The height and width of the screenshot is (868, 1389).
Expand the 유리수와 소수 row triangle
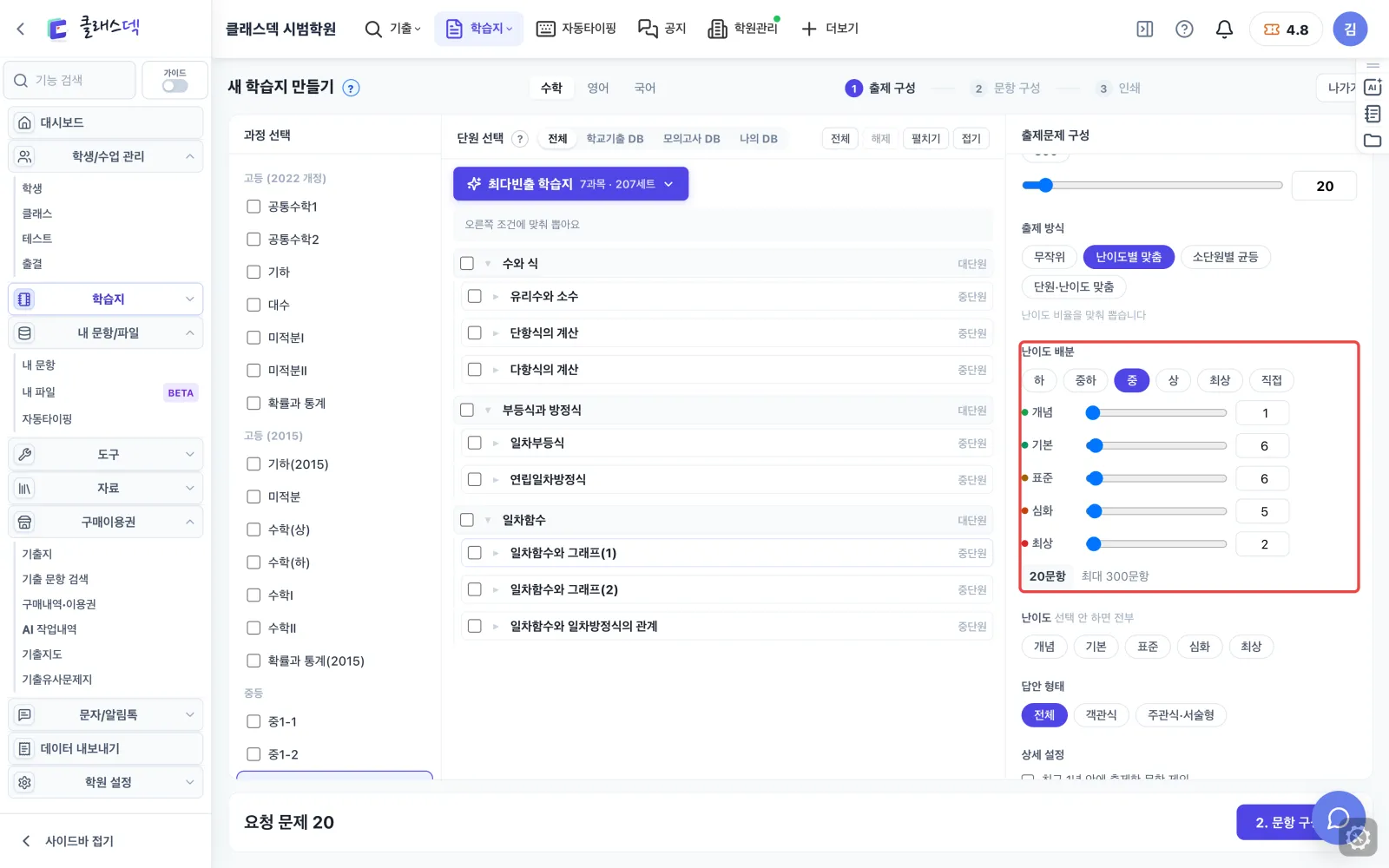496,297
